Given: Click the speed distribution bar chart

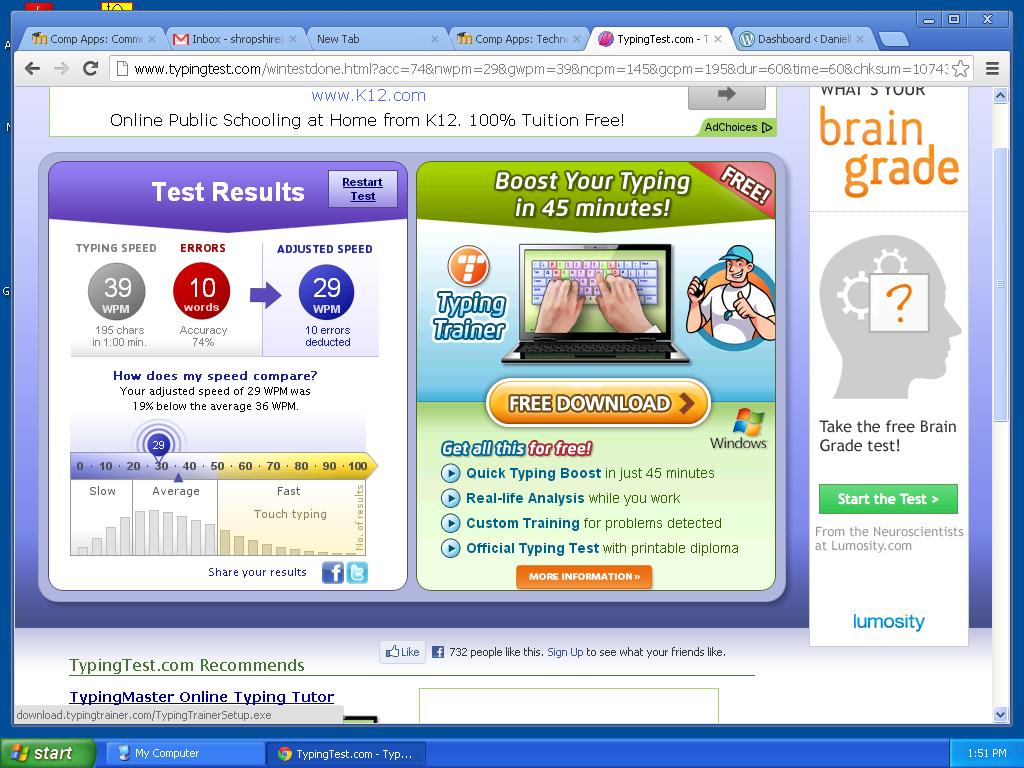Looking at the screenshot, I should pyautogui.click(x=217, y=517).
